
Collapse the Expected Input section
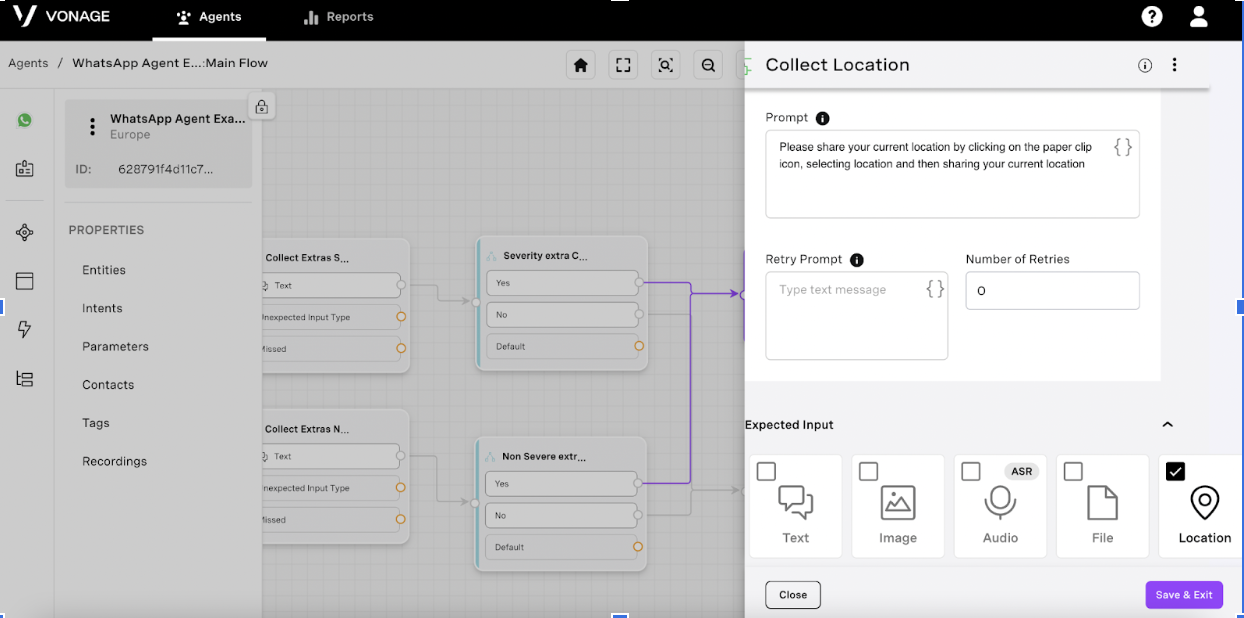coord(1167,425)
